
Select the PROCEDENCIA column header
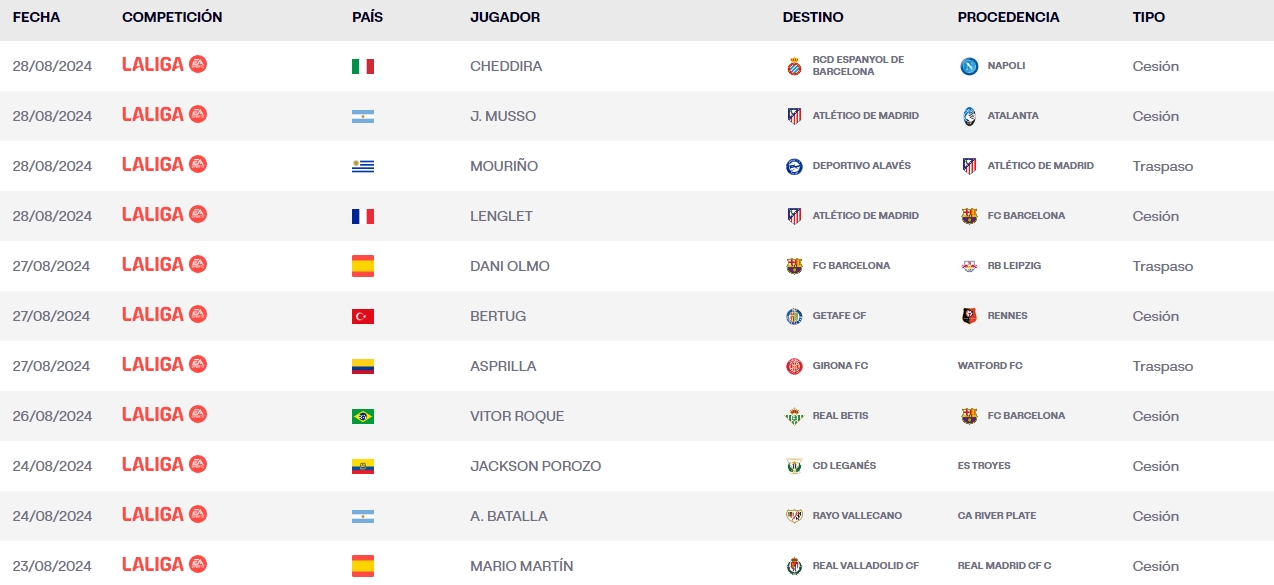click(x=1008, y=17)
